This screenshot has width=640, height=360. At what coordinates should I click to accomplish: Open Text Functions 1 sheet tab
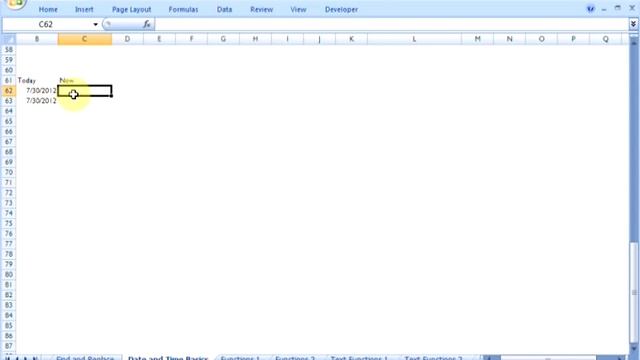tap(359, 358)
